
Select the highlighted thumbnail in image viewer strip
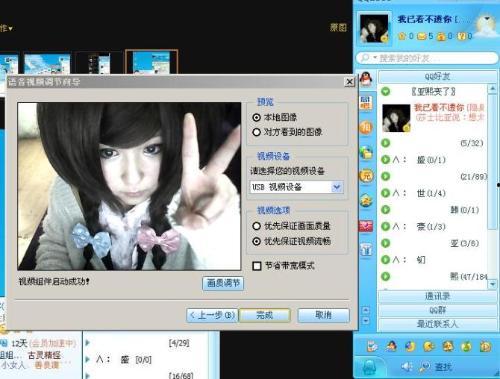pyautogui.click(x=152, y=62)
